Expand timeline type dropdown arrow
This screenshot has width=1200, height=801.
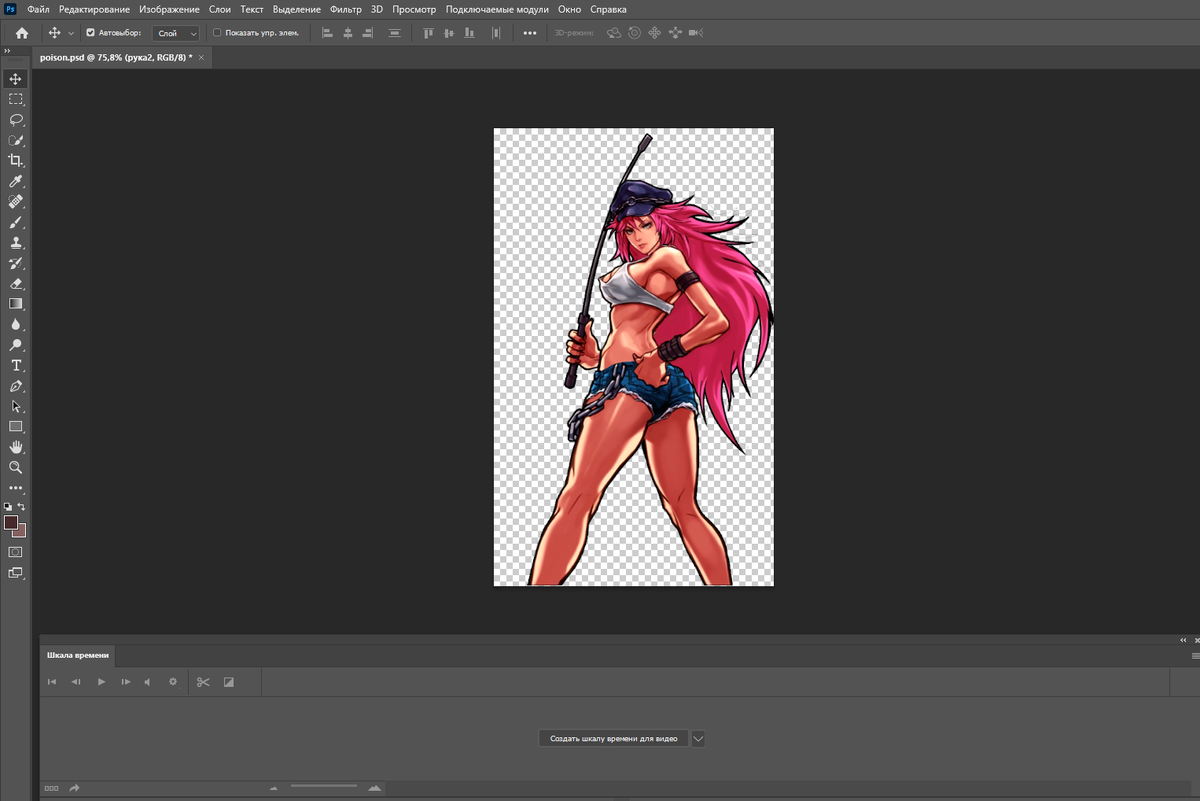[698, 739]
